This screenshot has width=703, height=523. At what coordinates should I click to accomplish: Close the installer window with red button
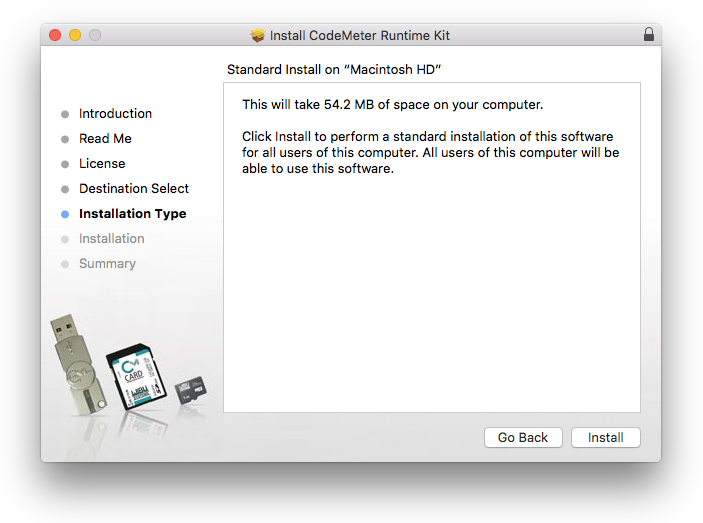click(55, 35)
